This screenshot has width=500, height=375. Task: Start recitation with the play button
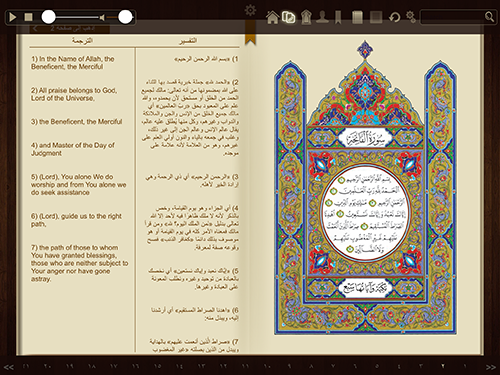[x=13, y=17]
